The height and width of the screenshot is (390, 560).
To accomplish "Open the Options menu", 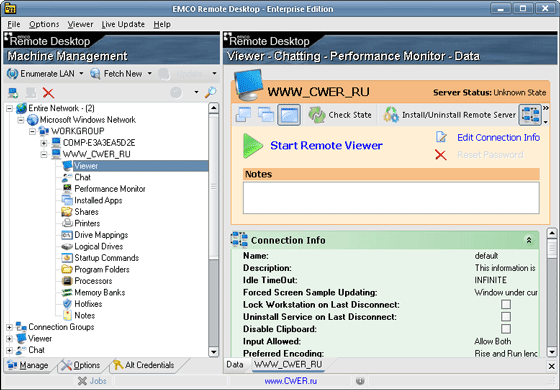I will pos(44,24).
